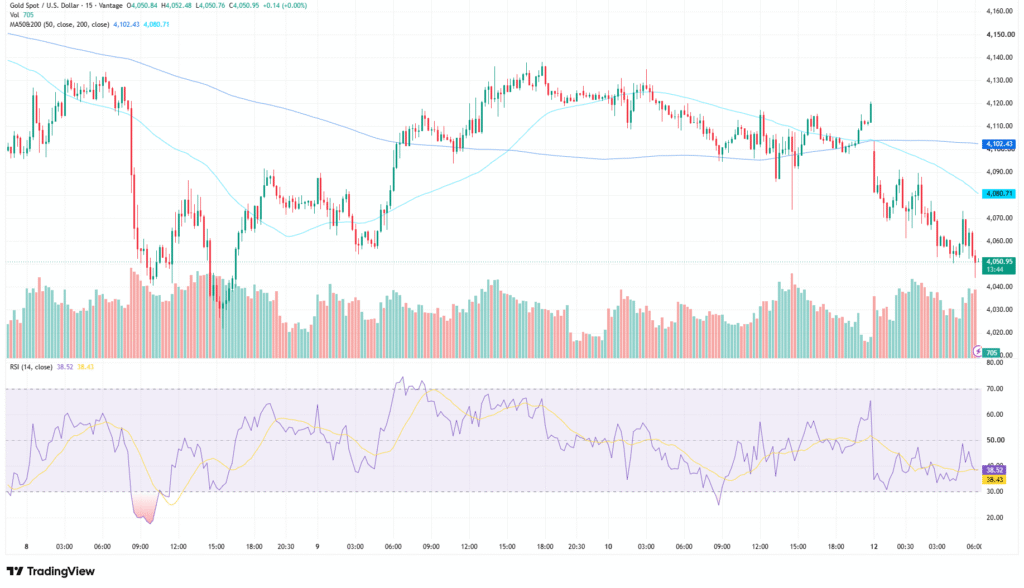
Task: Click the 4,080.71 value in the MA legend
Action: coord(156,24)
